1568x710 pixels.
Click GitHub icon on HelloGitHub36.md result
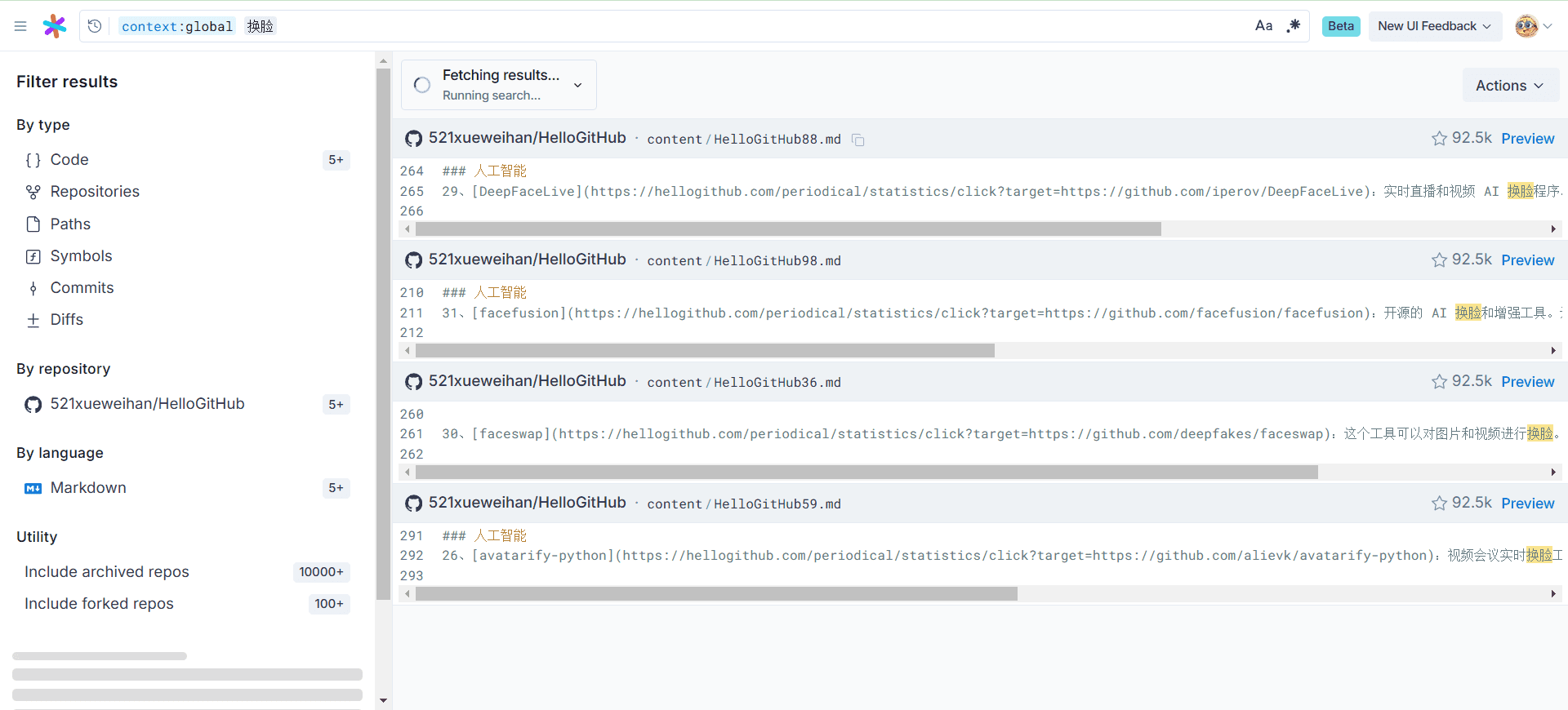click(x=414, y=382)
